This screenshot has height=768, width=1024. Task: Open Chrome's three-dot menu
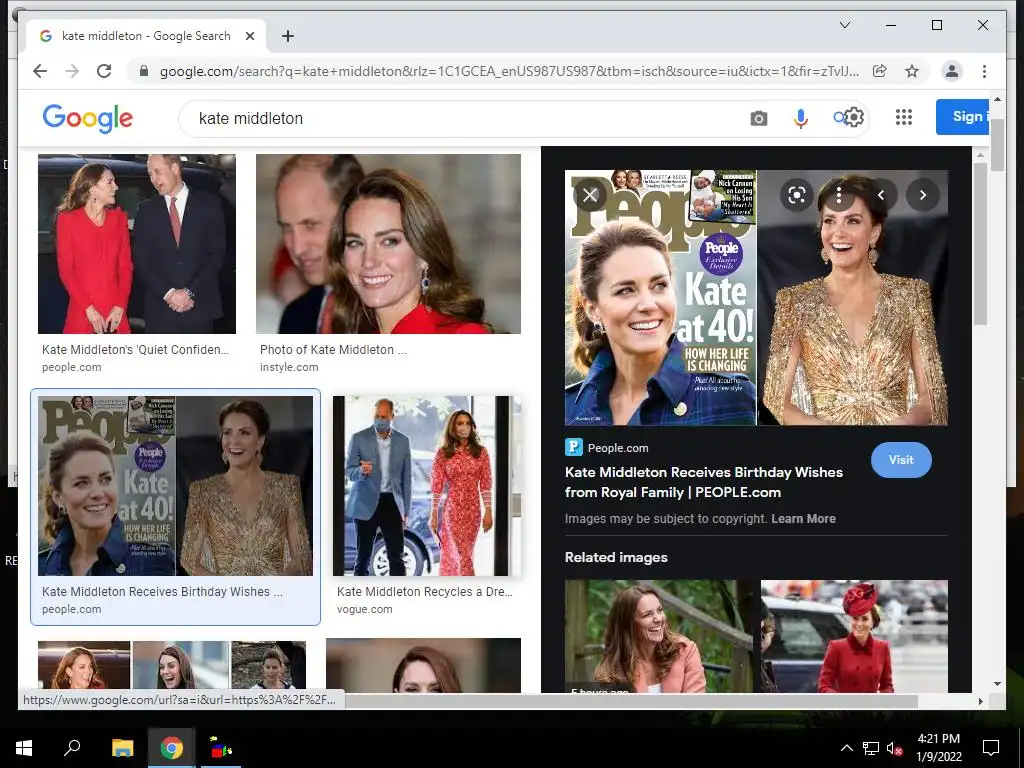[x=984, y=71]
